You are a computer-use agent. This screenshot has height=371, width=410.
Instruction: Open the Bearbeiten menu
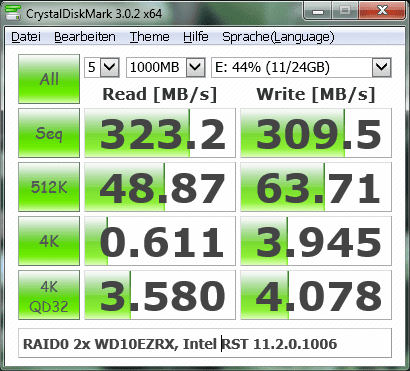(x=85, y=37)
